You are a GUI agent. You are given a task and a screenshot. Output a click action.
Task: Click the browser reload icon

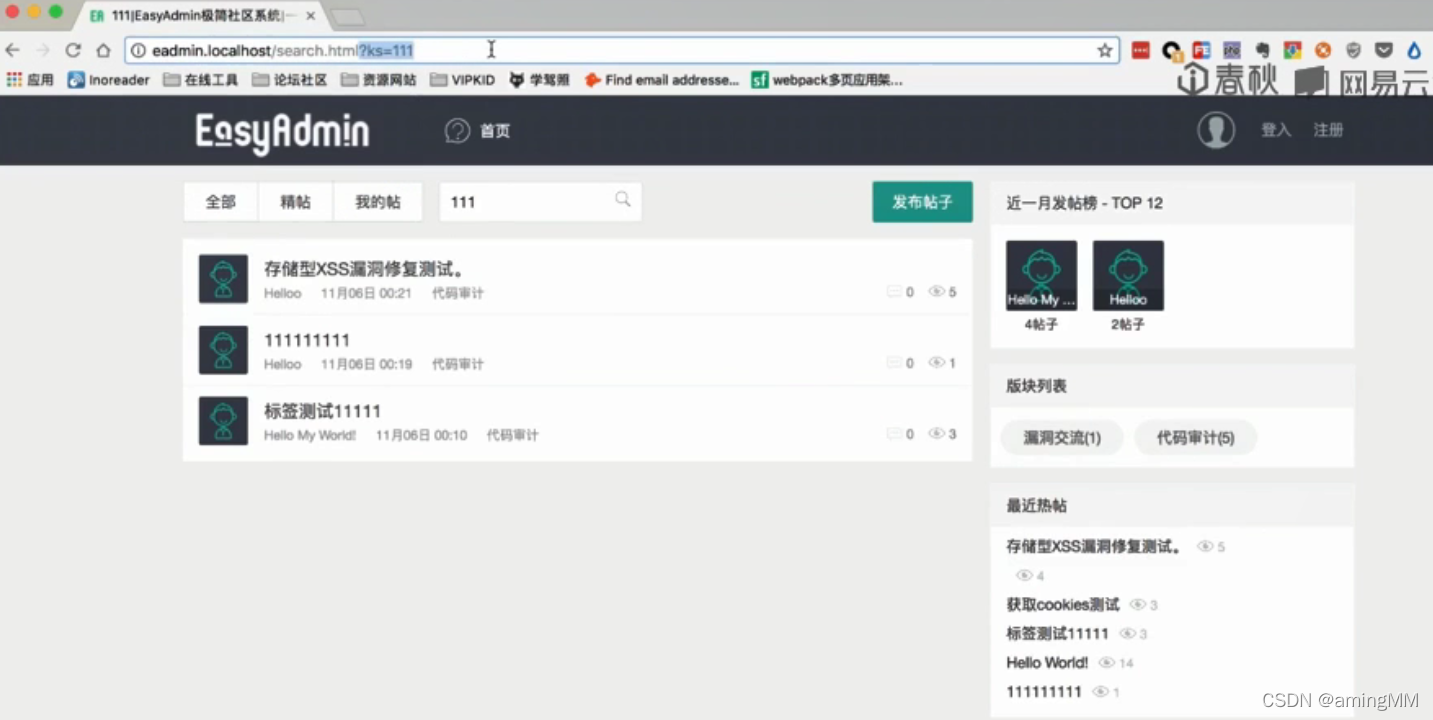(x=72, y=50)
